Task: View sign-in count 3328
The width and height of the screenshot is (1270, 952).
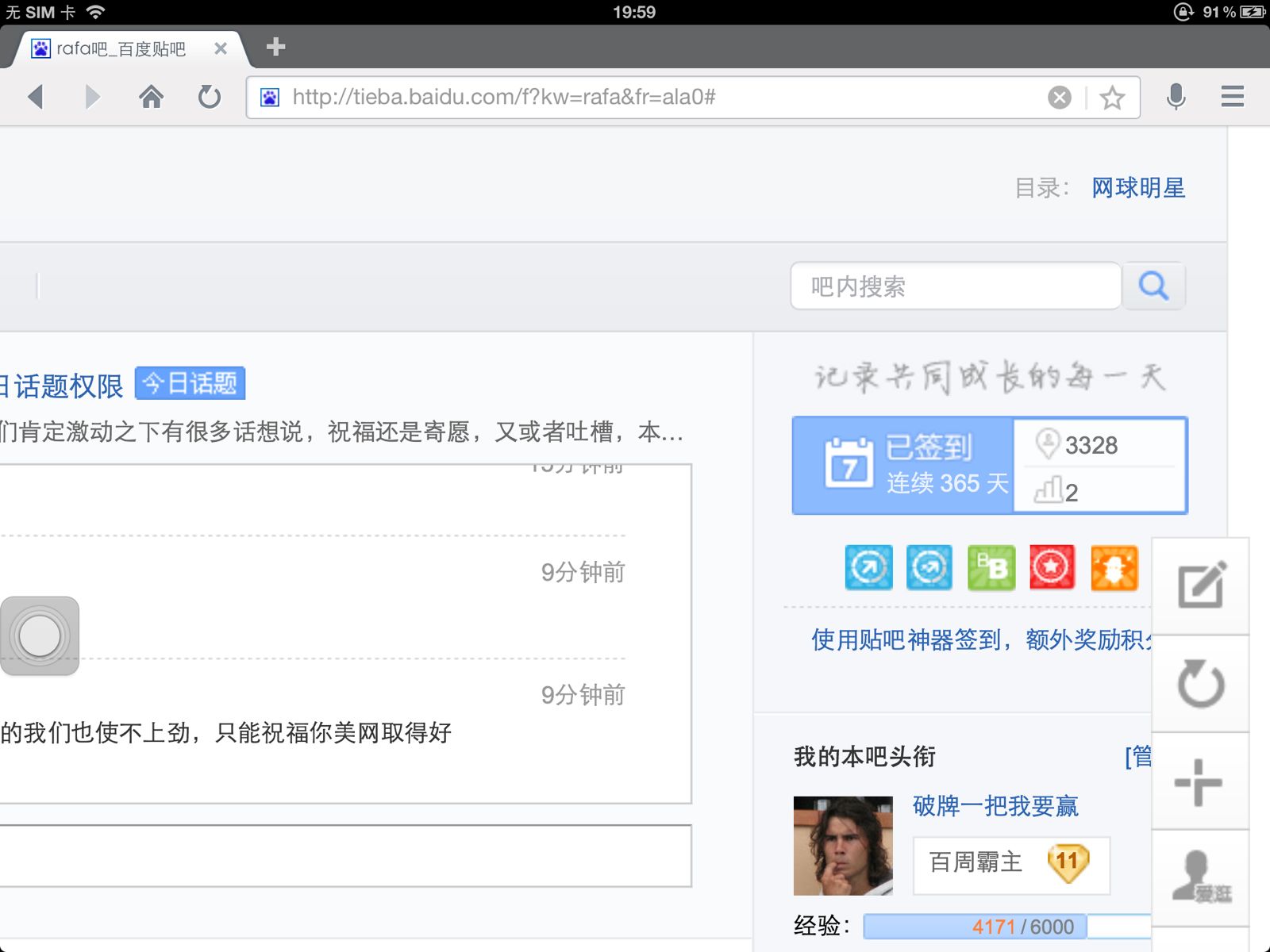Action: (1091, 445)
